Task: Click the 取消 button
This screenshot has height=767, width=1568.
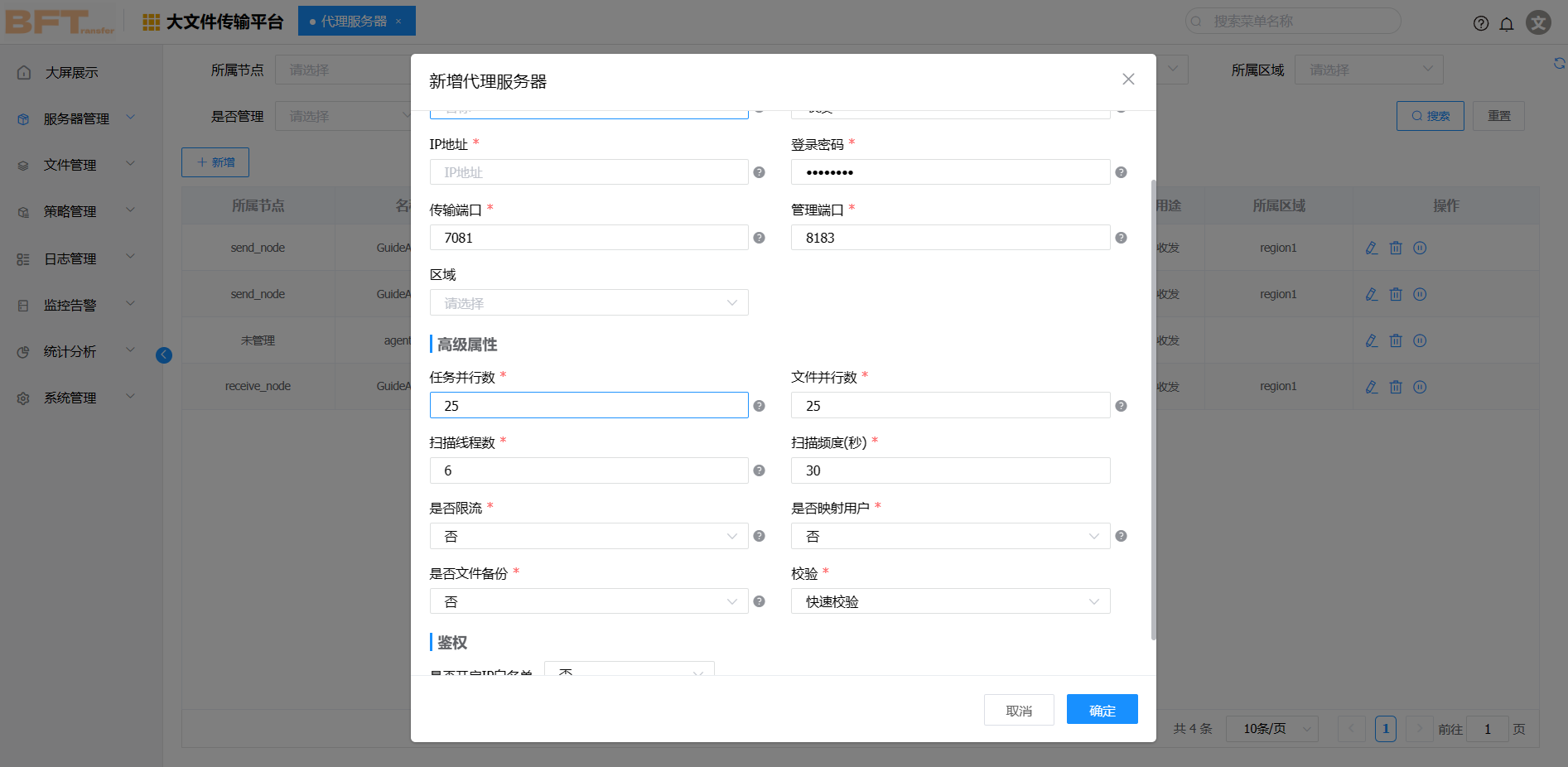Action: click(x=1018, y=710)
